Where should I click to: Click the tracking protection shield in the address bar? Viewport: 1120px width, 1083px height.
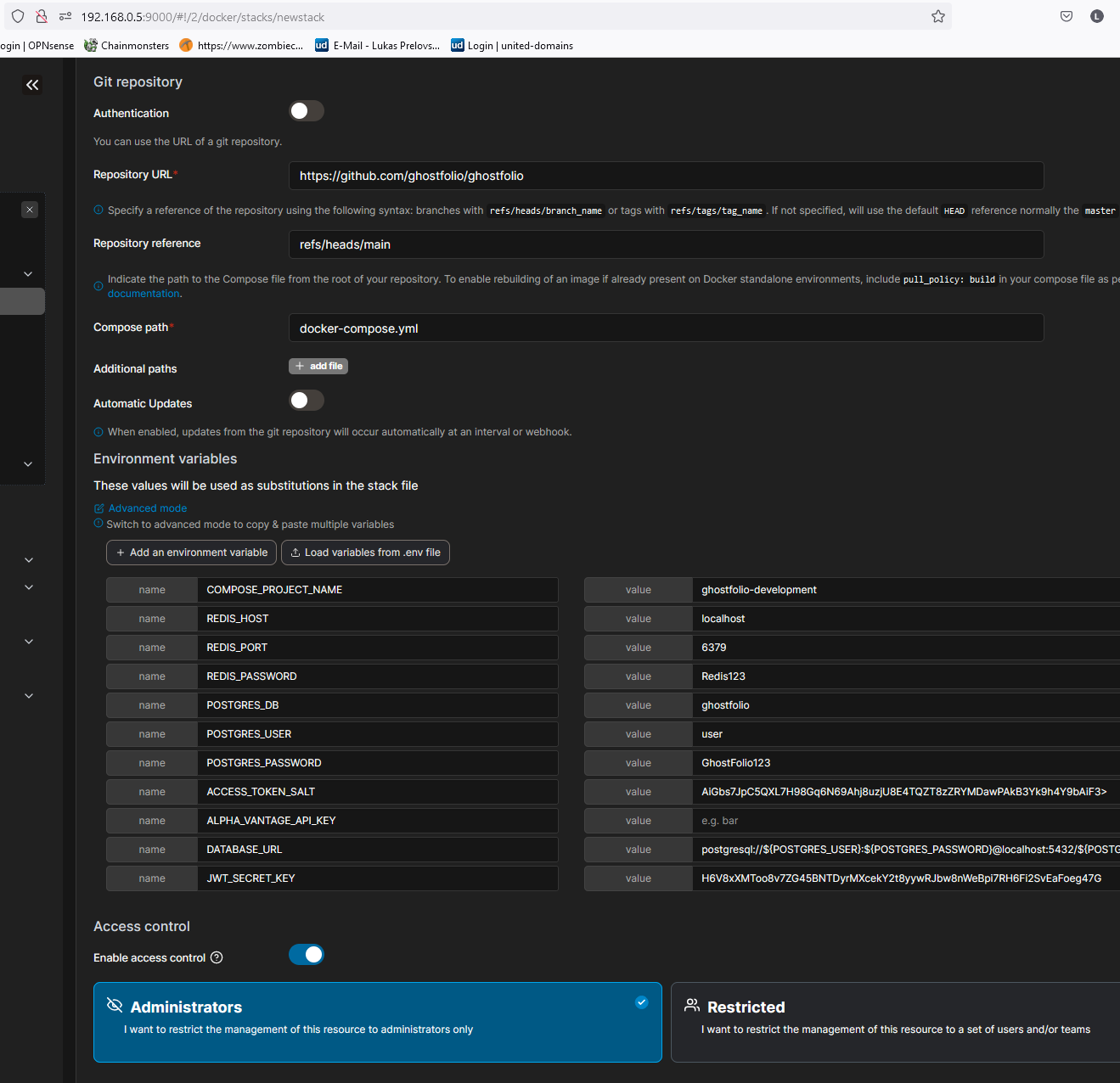click(17, 16)
